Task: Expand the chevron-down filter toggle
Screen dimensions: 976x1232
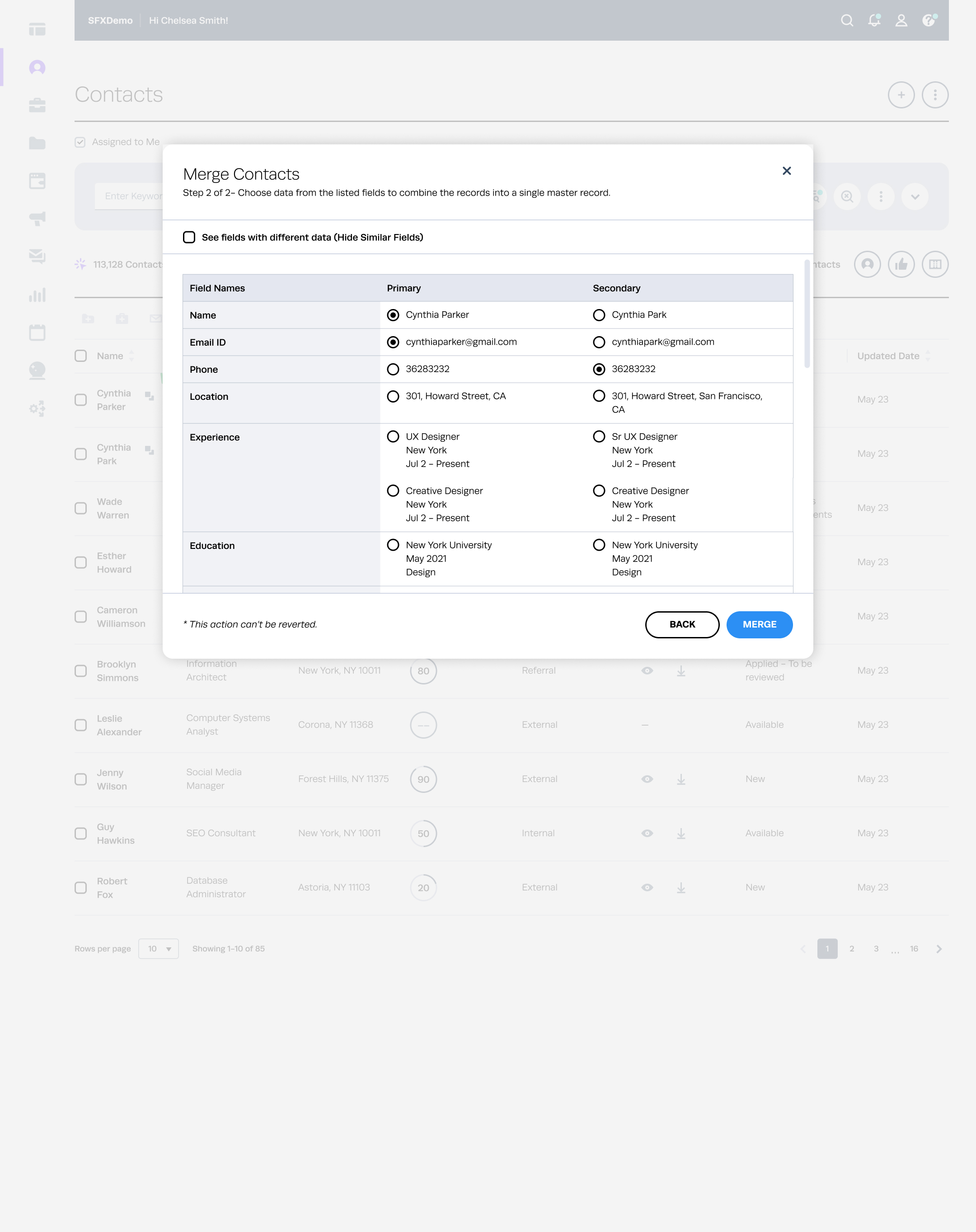Action: tap(915, 197)
